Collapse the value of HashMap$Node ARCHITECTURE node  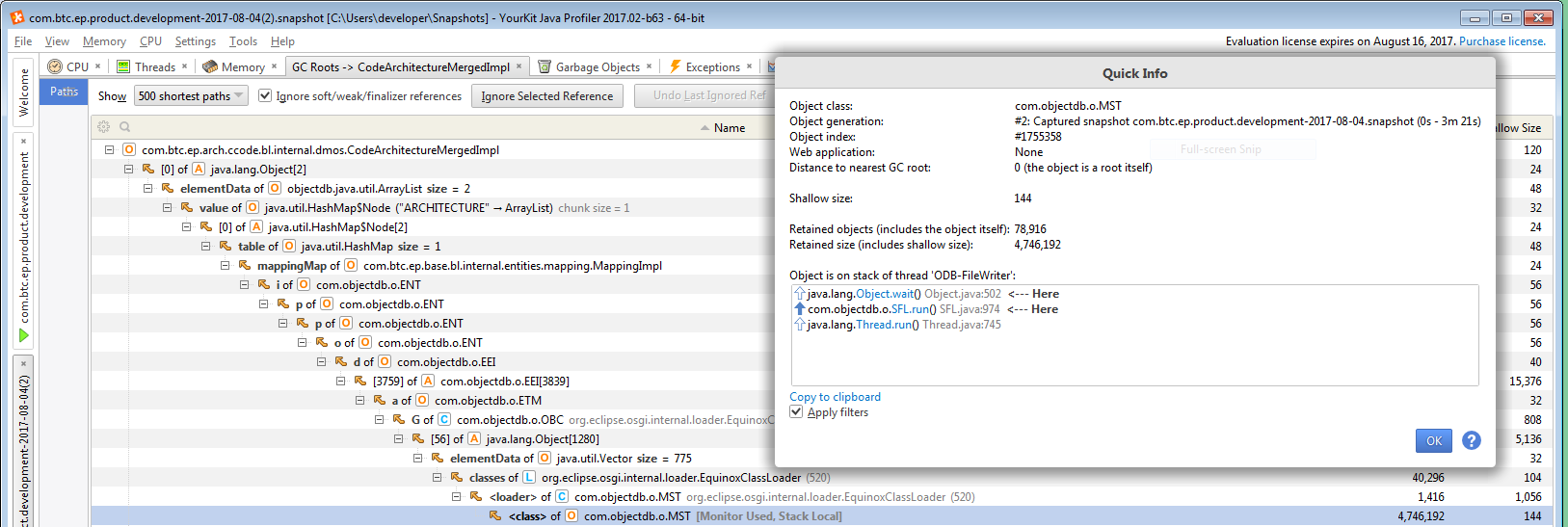[x=167, y=207]
